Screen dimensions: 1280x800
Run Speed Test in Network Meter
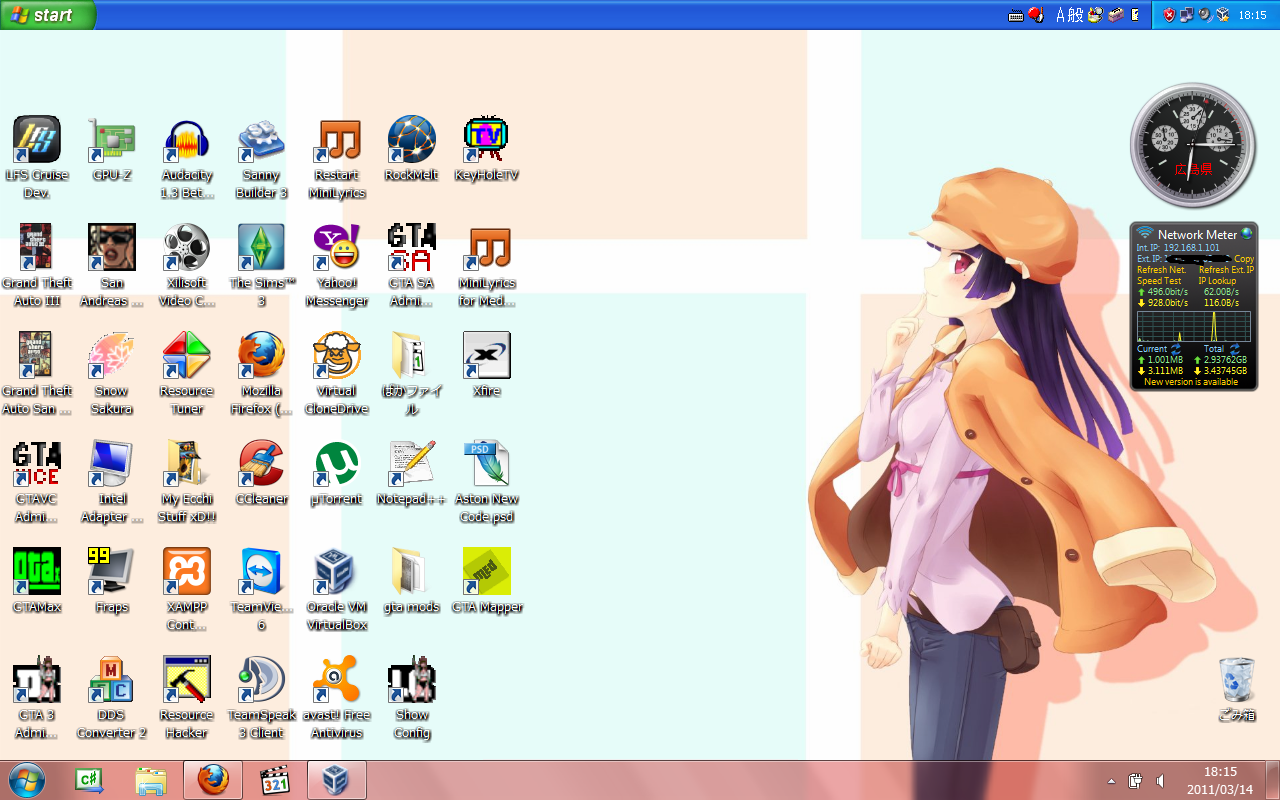[1159, 281]
